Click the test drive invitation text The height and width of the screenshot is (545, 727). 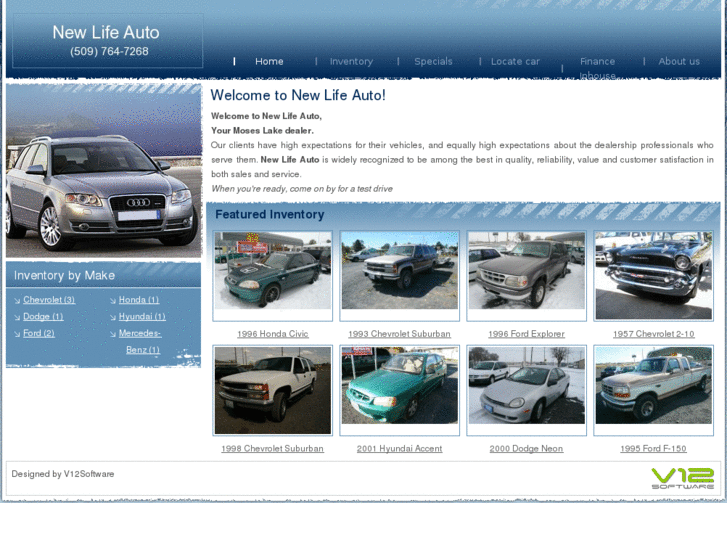coord(302,189)
